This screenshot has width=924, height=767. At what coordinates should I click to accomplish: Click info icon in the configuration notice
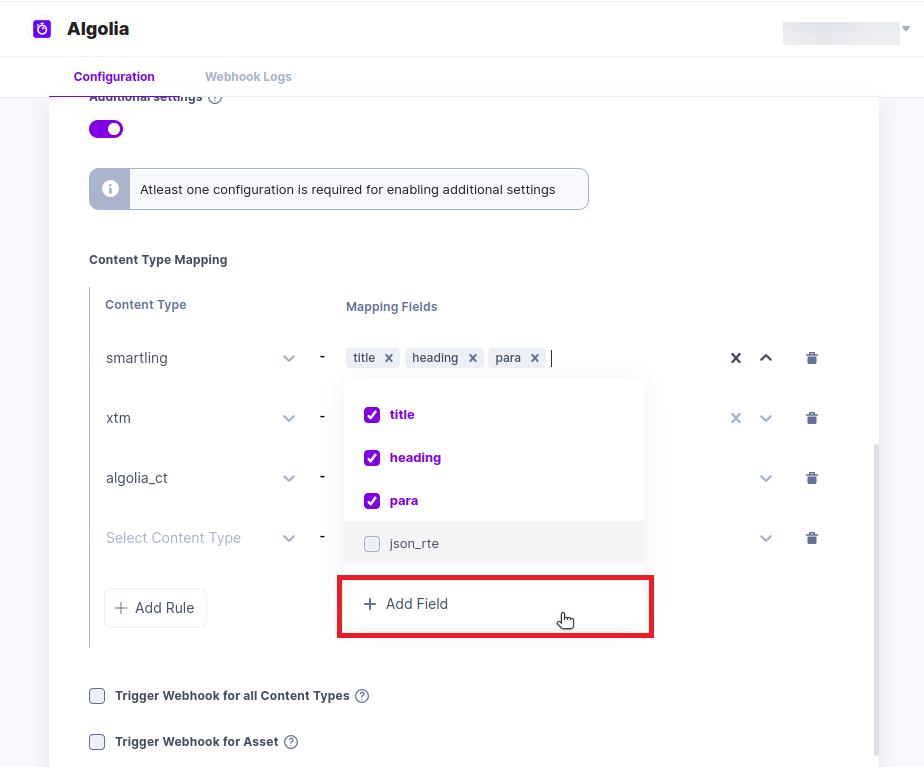click(110, 189)
